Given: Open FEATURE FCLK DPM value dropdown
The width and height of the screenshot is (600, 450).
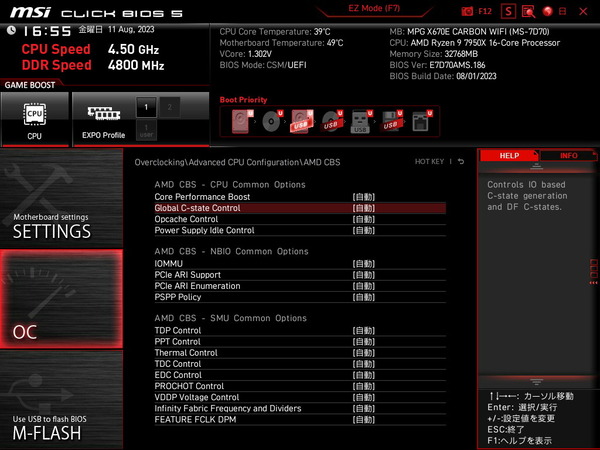Looking at the screenshot, I should 364,420.
